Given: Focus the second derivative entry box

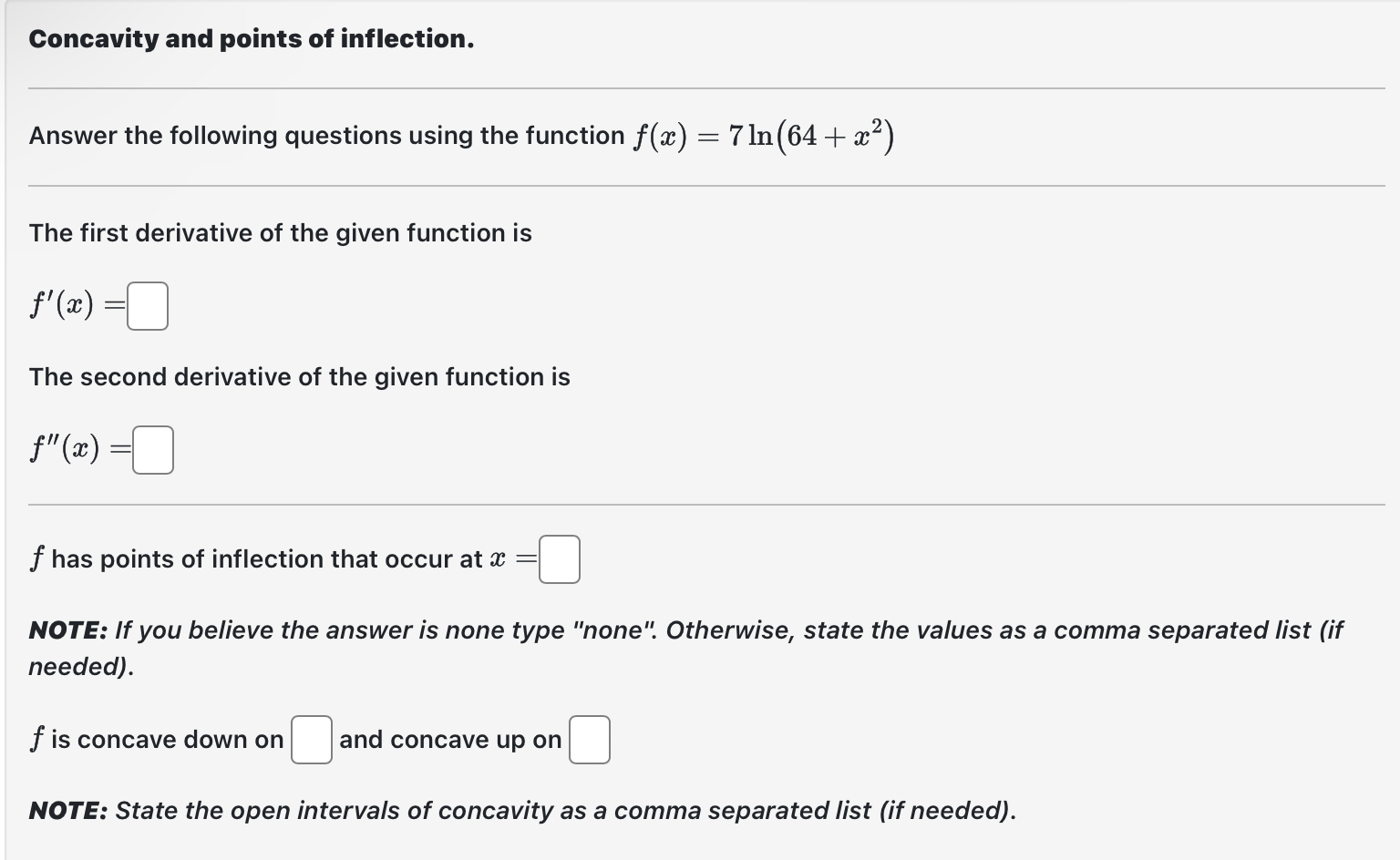Looking at the screenshot, I should pos(151,449).
